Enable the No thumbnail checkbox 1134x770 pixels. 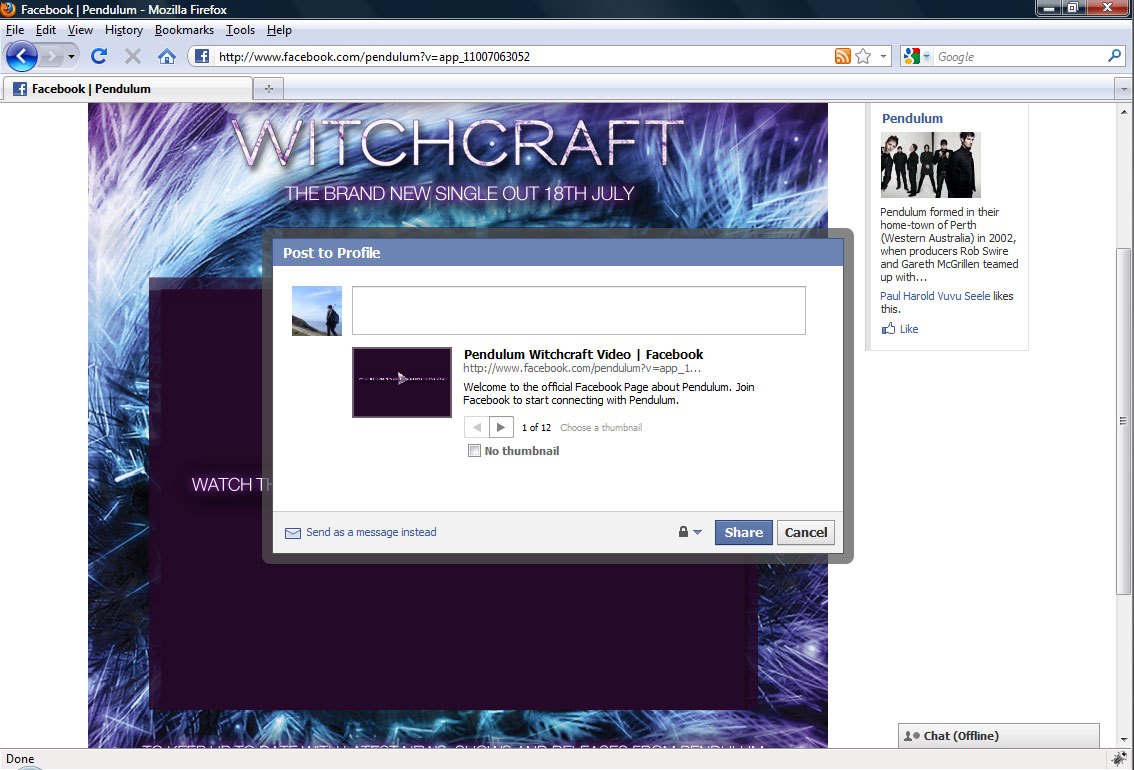pos(474,450)
